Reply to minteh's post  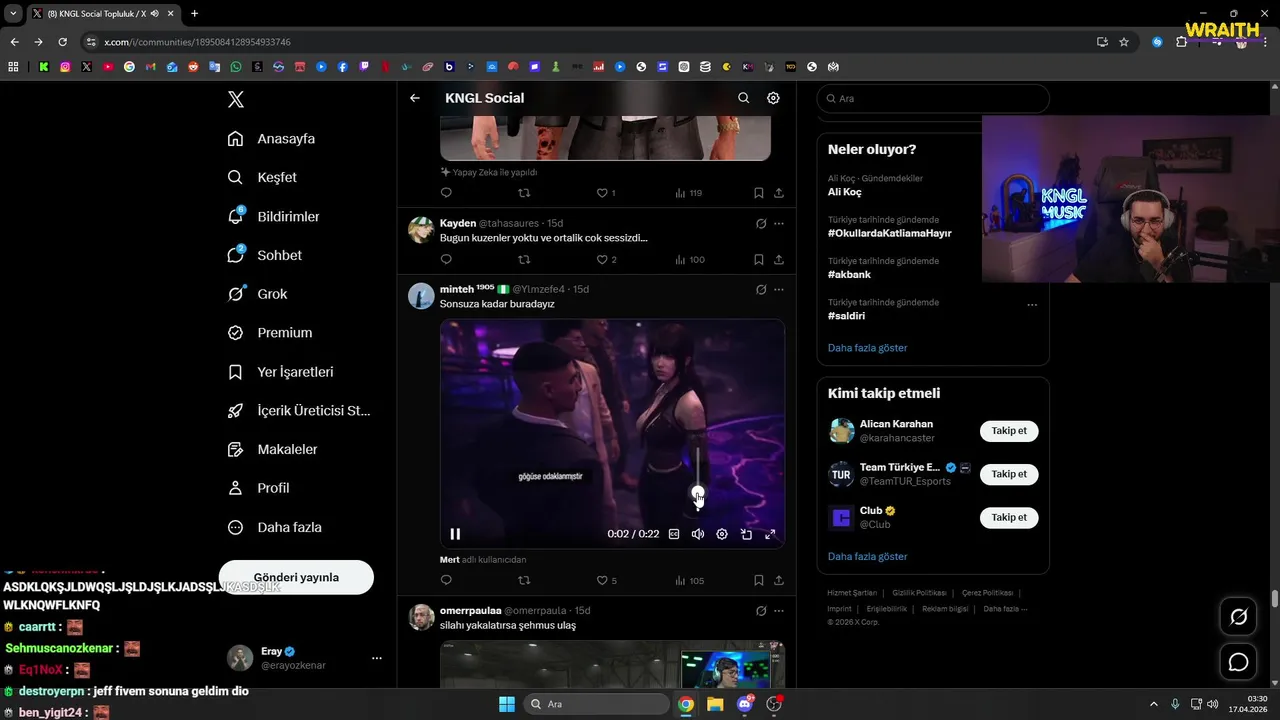click(x=446, y=580)
